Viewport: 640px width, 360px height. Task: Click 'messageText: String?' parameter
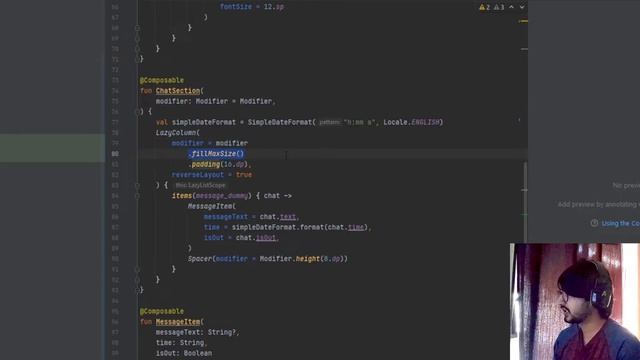(197, 332)
